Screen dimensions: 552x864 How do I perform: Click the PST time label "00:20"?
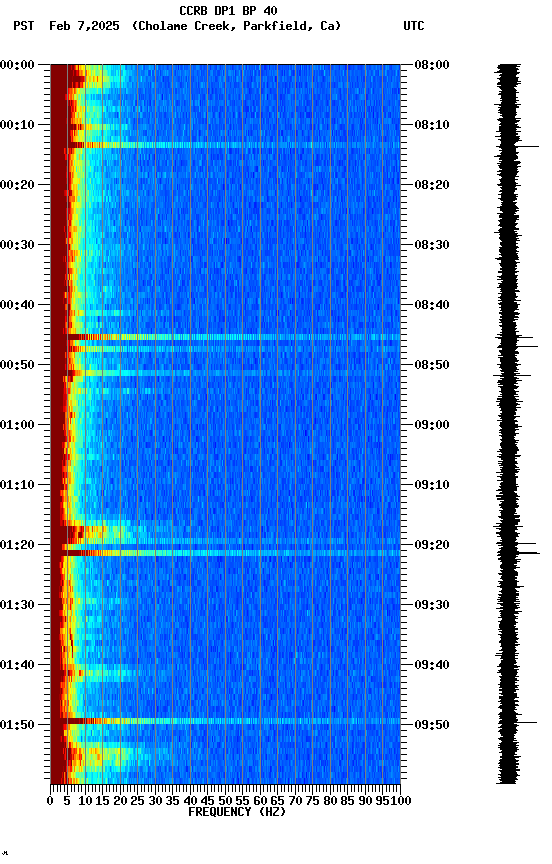tap(17, 185)
